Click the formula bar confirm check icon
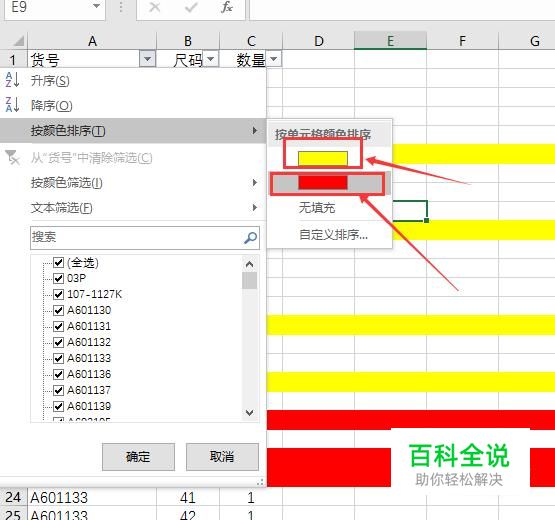Screen dimensions: 555x520 191,7
